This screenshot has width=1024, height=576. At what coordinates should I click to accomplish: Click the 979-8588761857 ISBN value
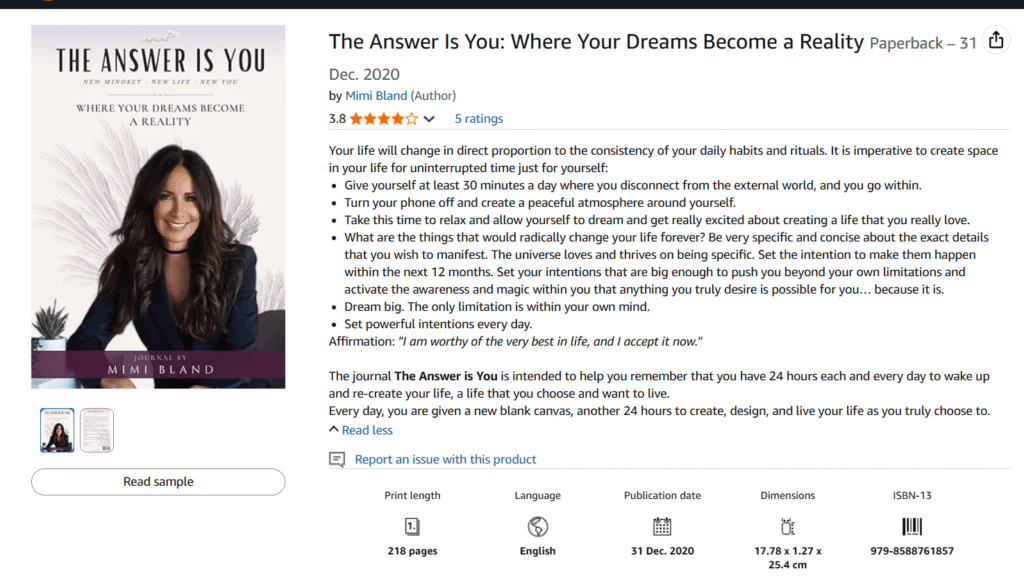912,551
